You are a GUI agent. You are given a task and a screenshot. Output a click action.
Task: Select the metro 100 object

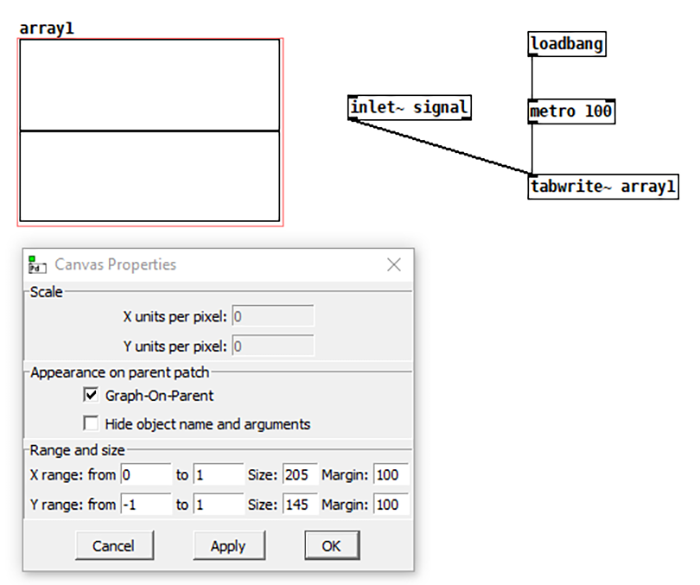[x=571, y=111]
